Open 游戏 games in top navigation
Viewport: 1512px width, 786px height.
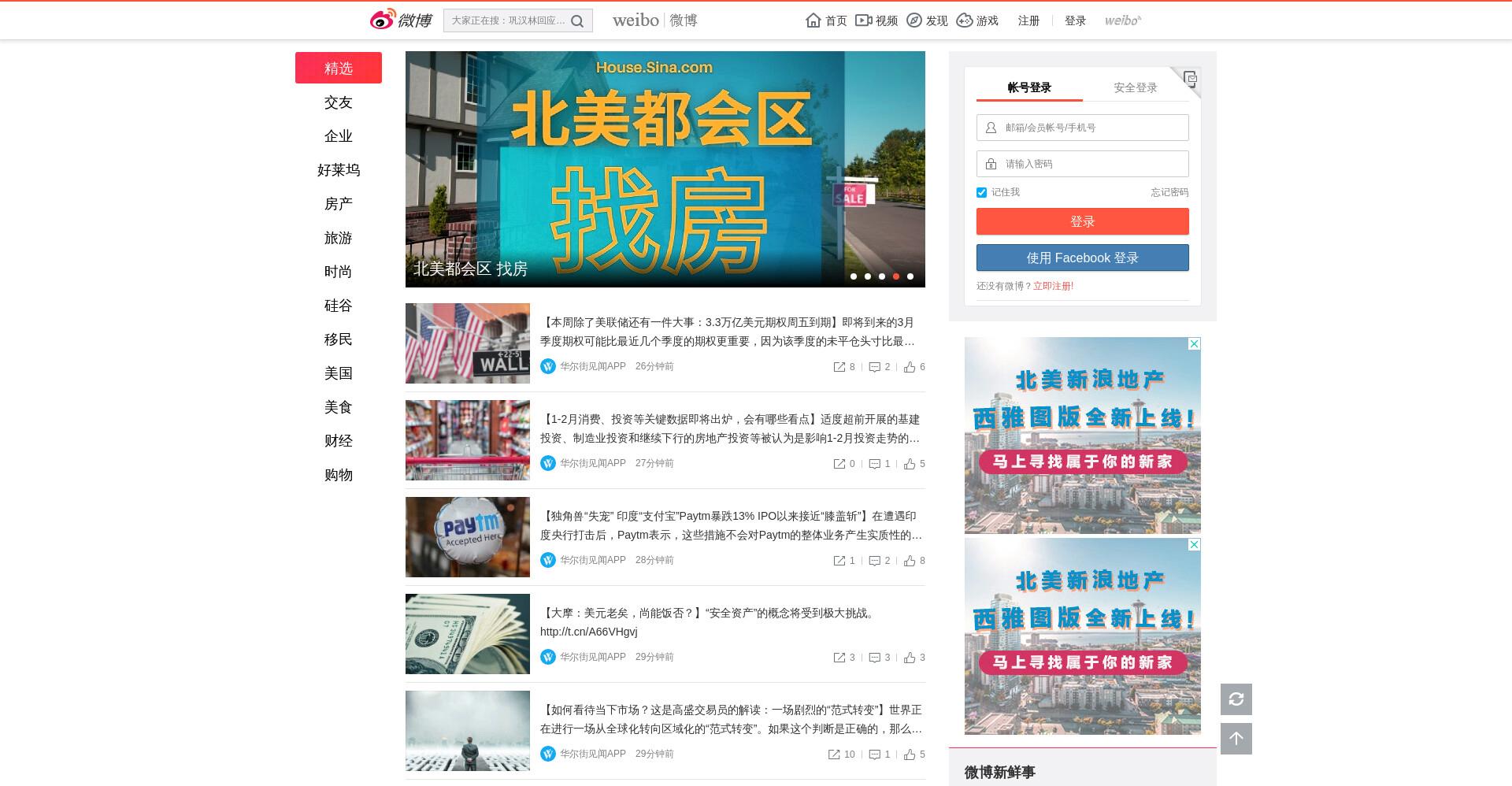pyautogui.click(x=977, y=20)
